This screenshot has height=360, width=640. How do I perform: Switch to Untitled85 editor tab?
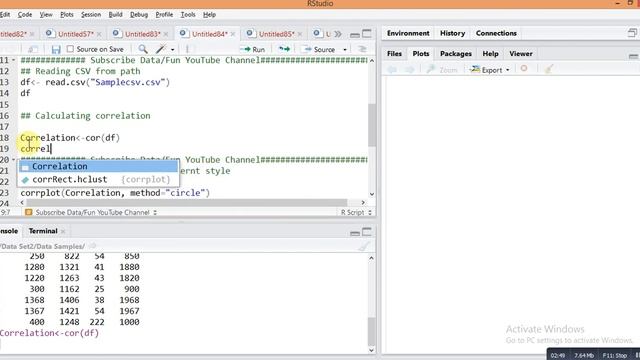tap(276, 34)
